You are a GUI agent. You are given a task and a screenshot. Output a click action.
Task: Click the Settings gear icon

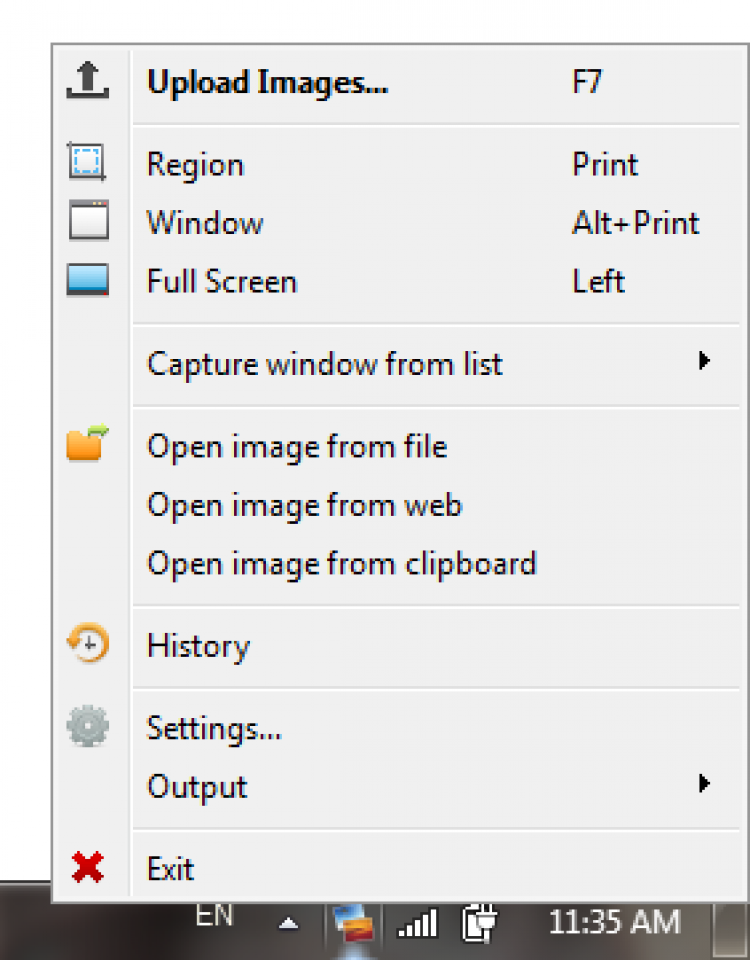point(88,726)
